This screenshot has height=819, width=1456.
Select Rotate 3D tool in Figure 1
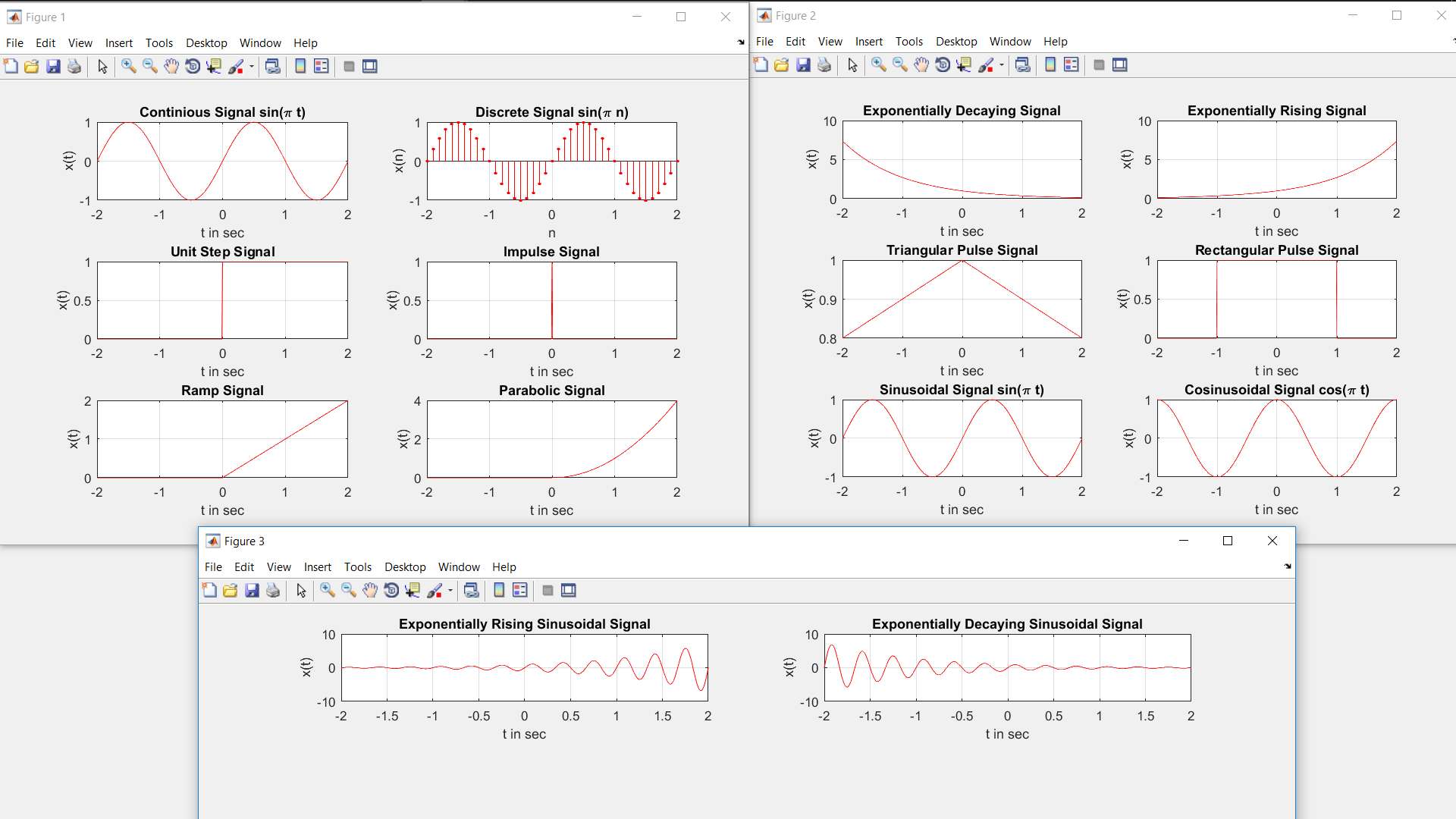click(x=193, y=67)
